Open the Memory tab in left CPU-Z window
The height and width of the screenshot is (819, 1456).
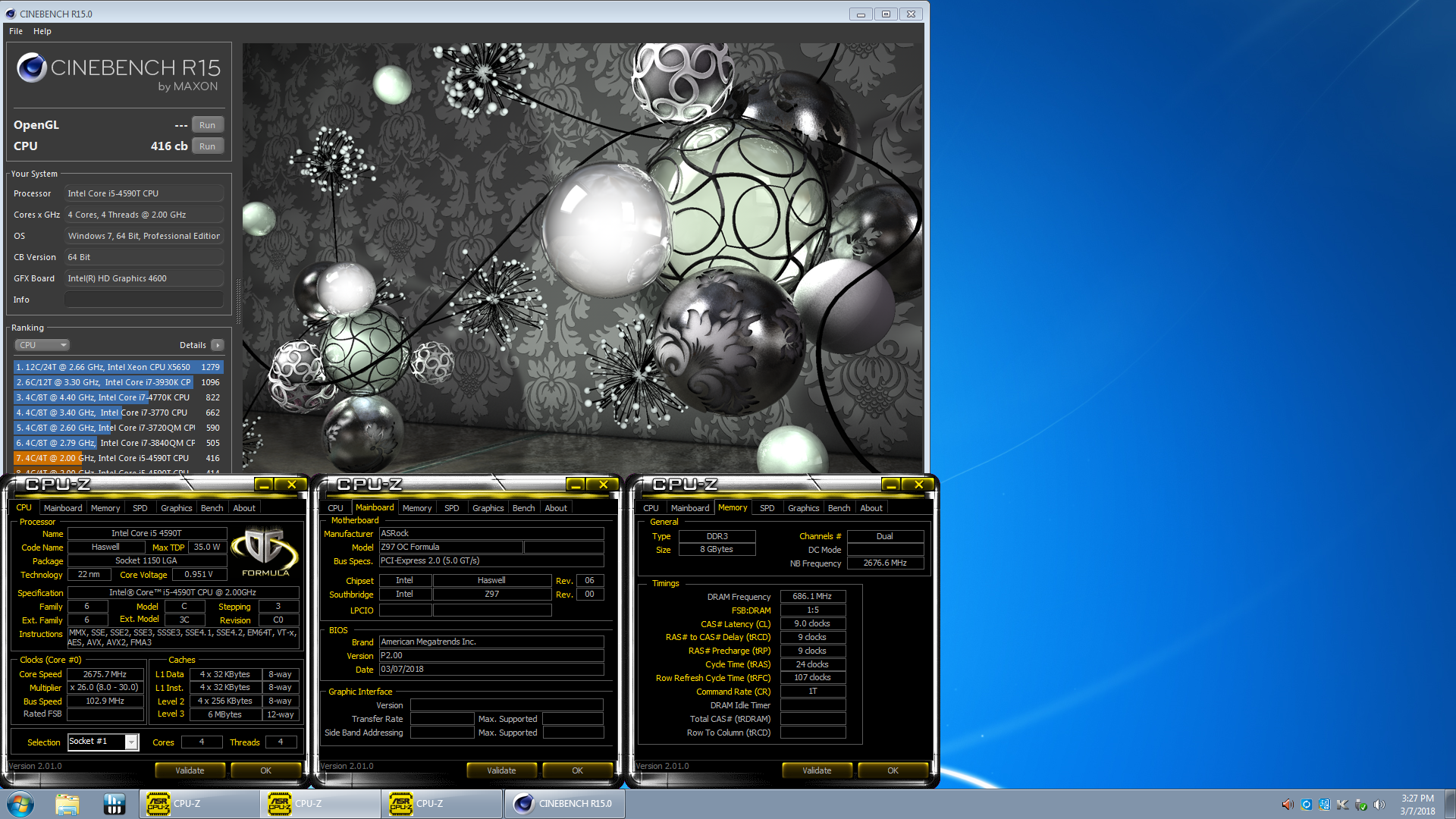(105, 508)
